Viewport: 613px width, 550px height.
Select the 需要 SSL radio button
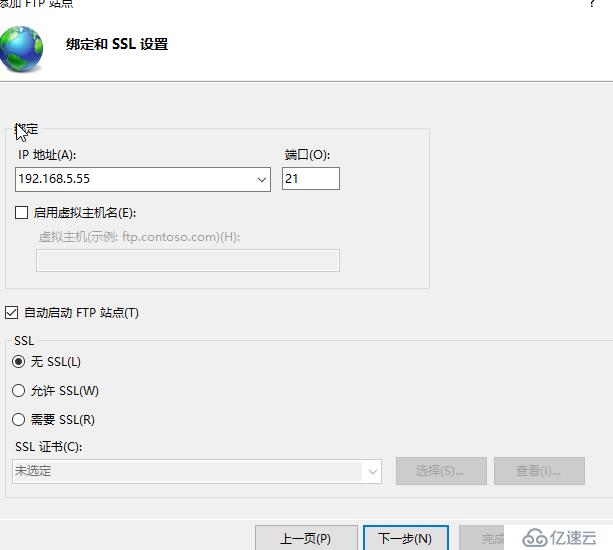18,419
